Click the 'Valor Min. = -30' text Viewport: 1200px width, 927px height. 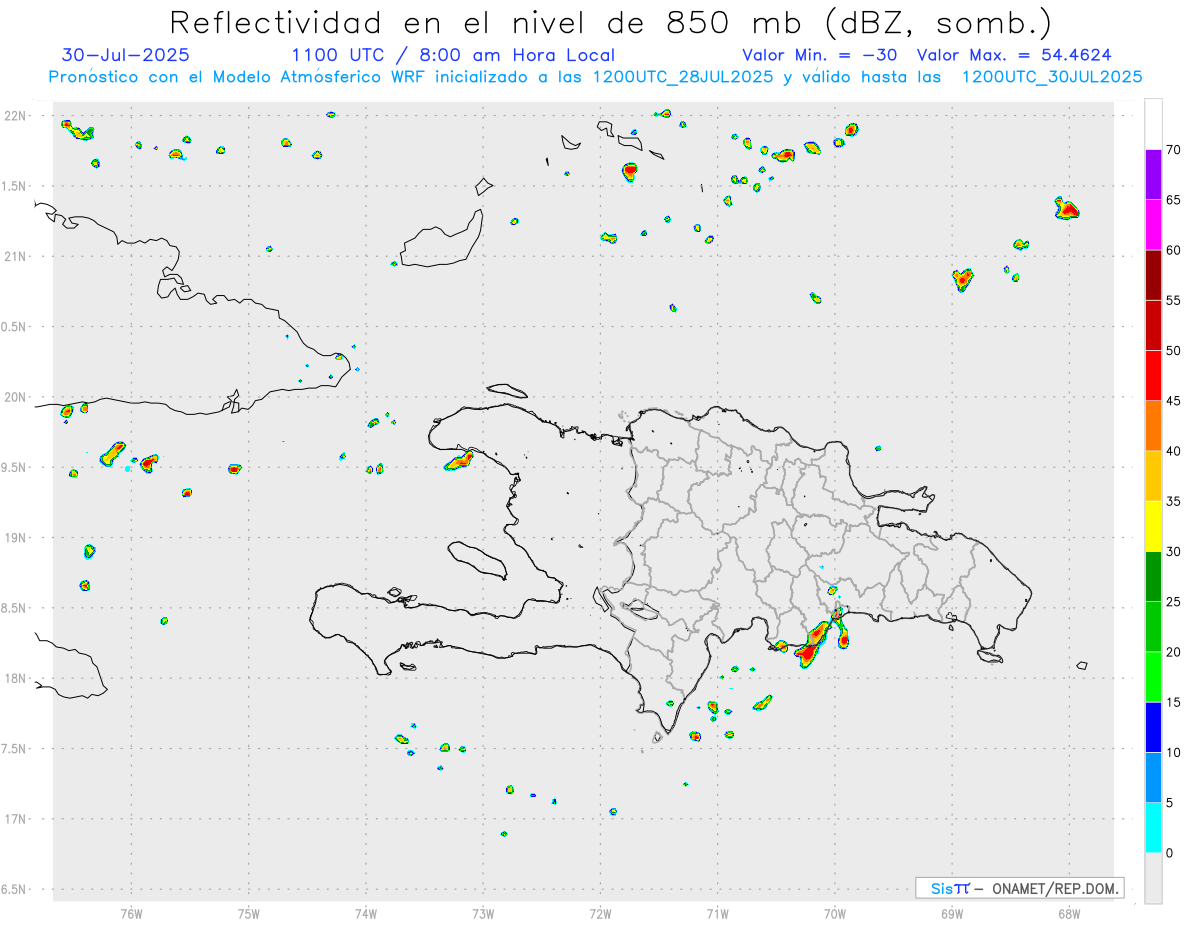coord(820,55)
